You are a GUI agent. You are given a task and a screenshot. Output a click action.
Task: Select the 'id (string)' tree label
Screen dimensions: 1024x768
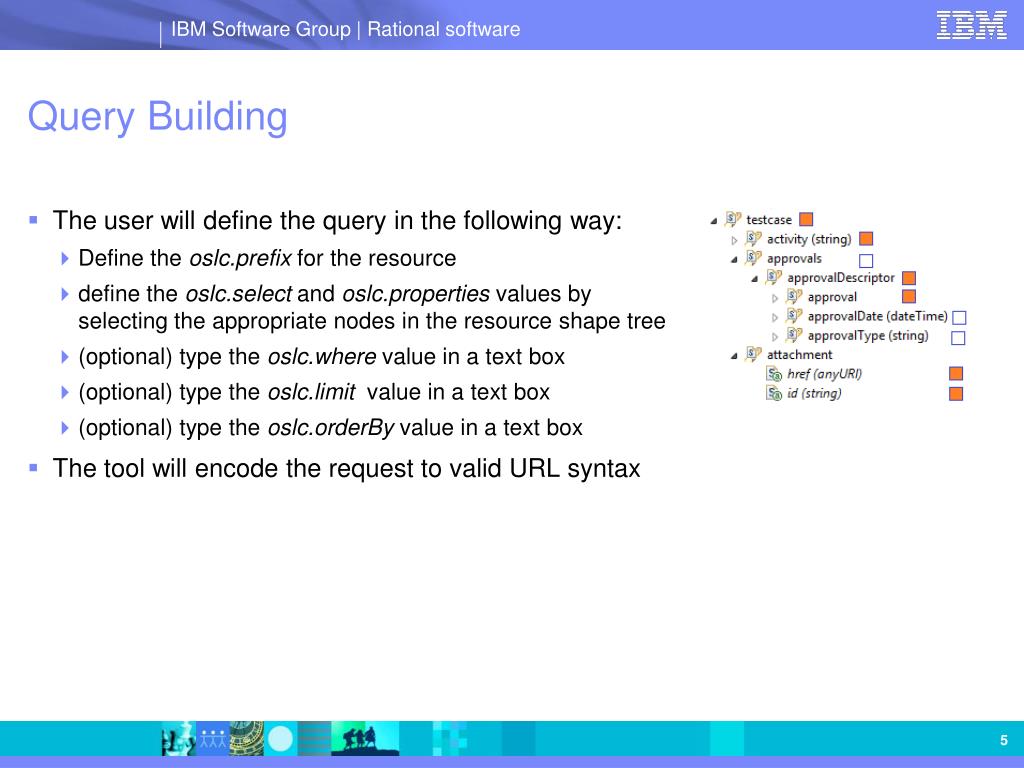814,393
